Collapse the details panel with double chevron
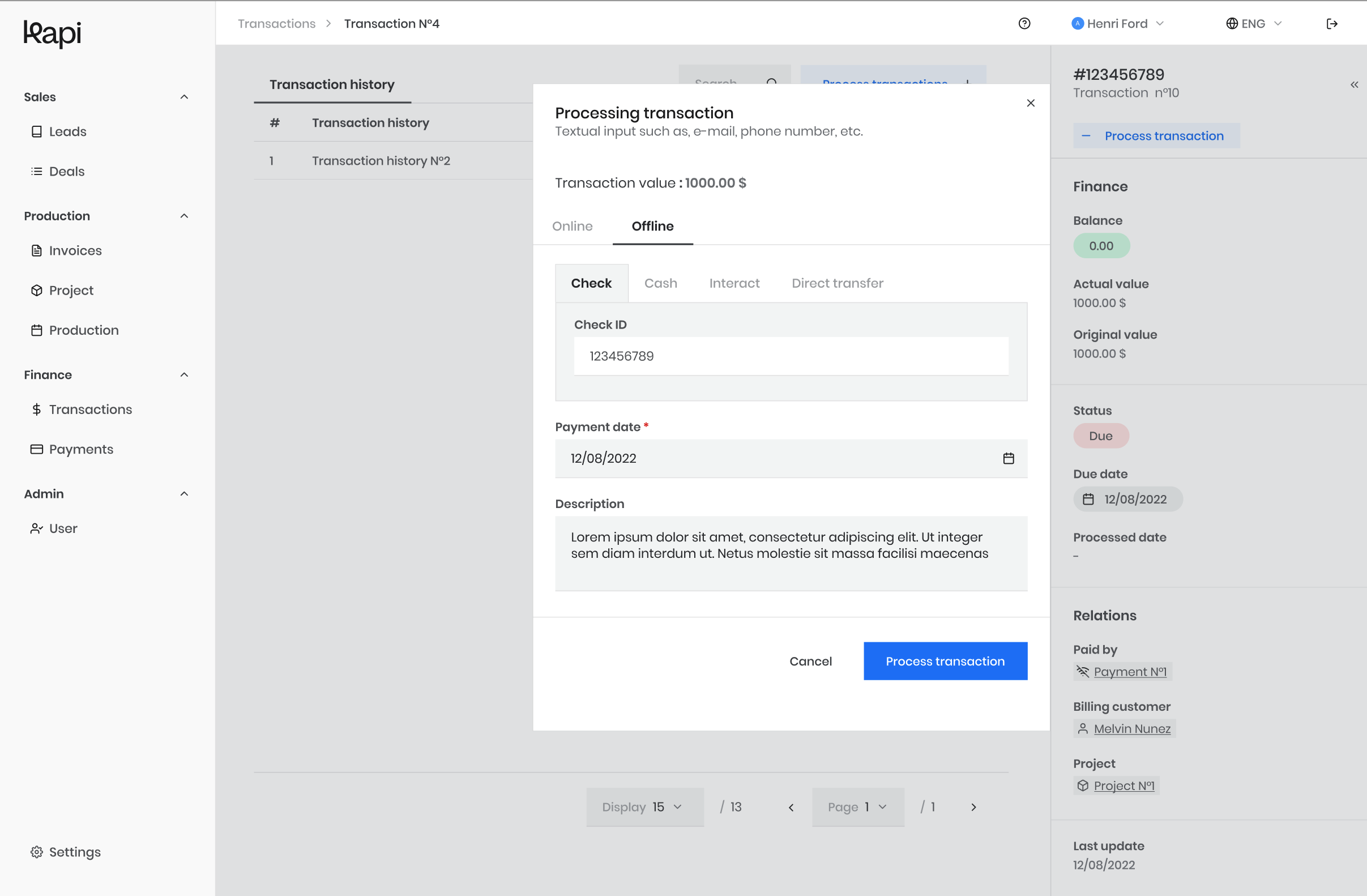The height and width of the screenshot is (896, 1367). click(x=1354, y=85)
